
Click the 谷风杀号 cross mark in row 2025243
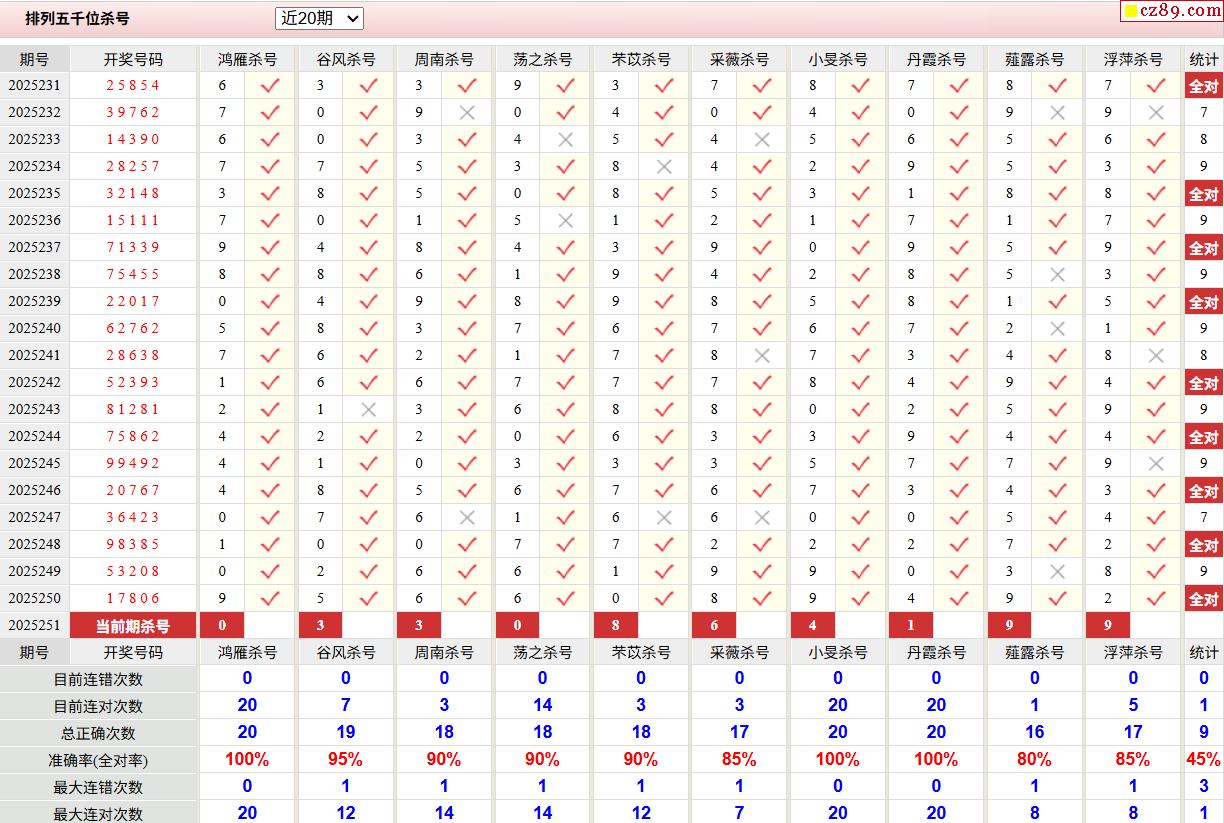click(369, 410)
